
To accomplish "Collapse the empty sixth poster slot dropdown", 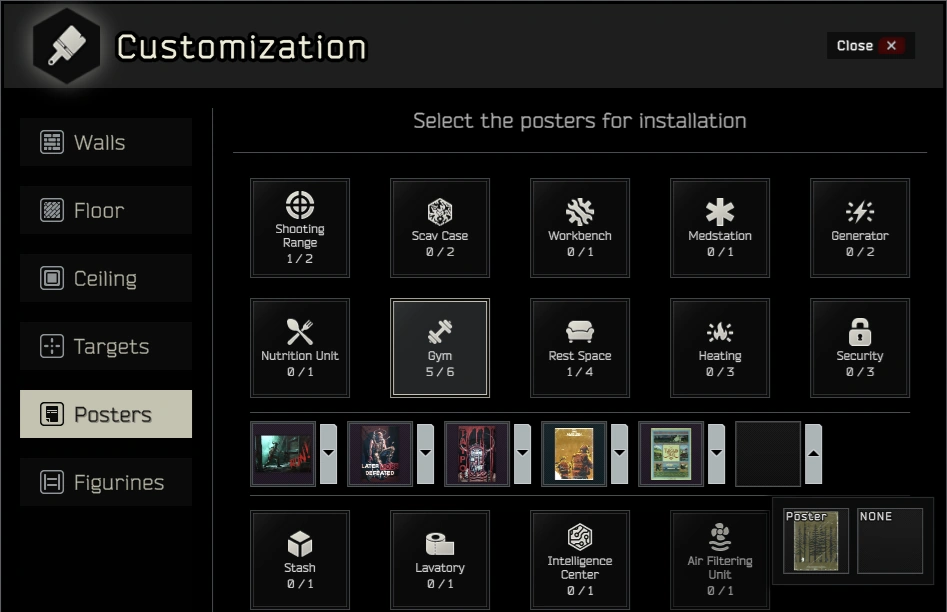I will click(813, 454).
